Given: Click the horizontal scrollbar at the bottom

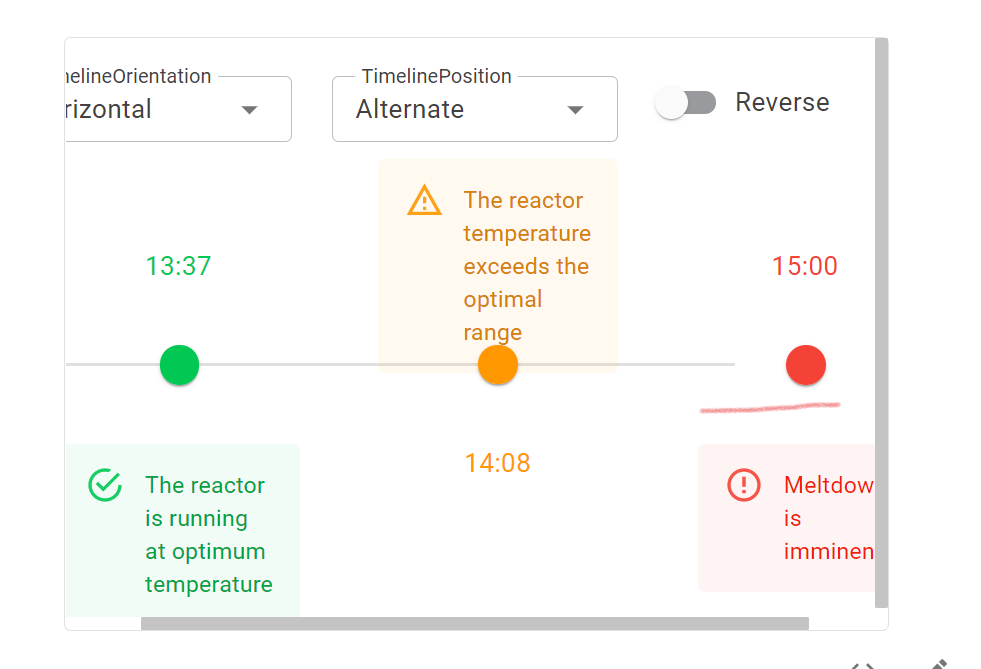Looking at the screenshot, I should [475, 623].
